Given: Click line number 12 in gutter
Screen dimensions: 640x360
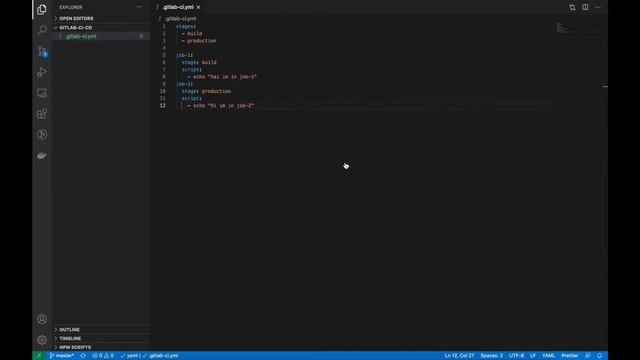Looking at the screenshot, I should coord(163,106).
